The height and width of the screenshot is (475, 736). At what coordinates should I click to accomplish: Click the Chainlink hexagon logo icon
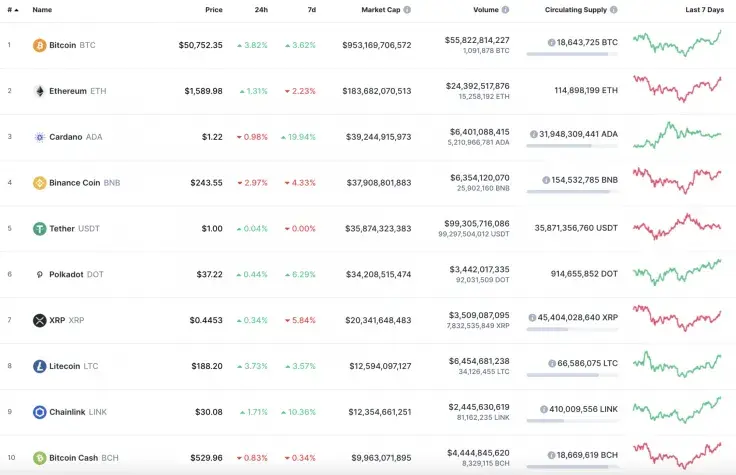point(39,412)
